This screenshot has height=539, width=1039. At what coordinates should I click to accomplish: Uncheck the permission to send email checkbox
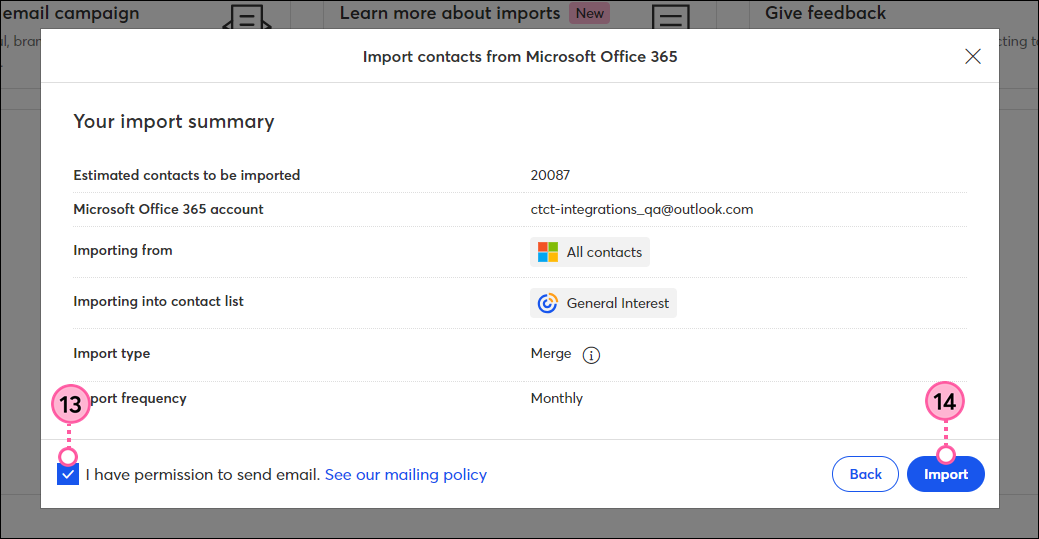pos(68,474)
